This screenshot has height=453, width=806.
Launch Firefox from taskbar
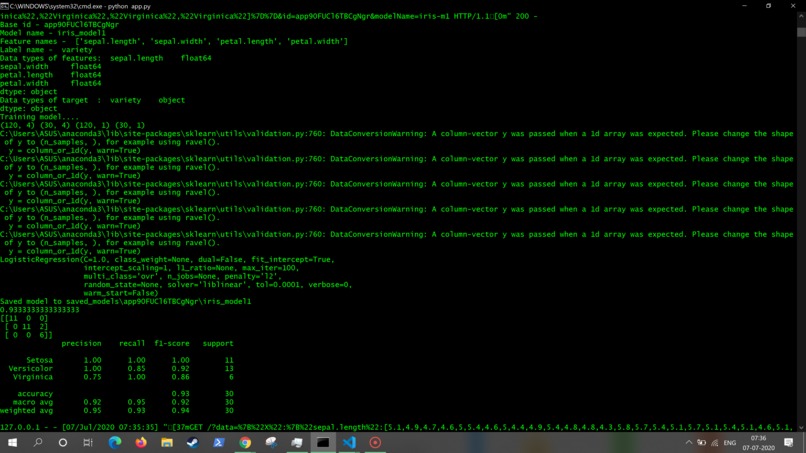click(x=140, y=442)
